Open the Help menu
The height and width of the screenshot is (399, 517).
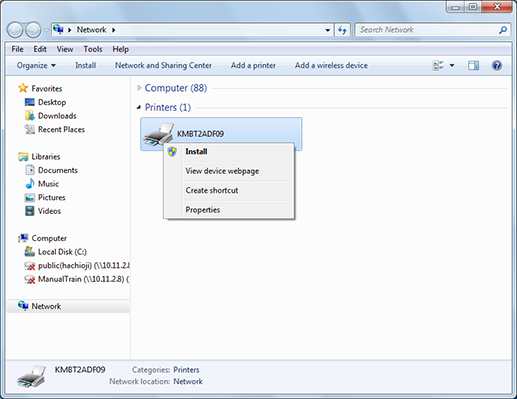120,49
